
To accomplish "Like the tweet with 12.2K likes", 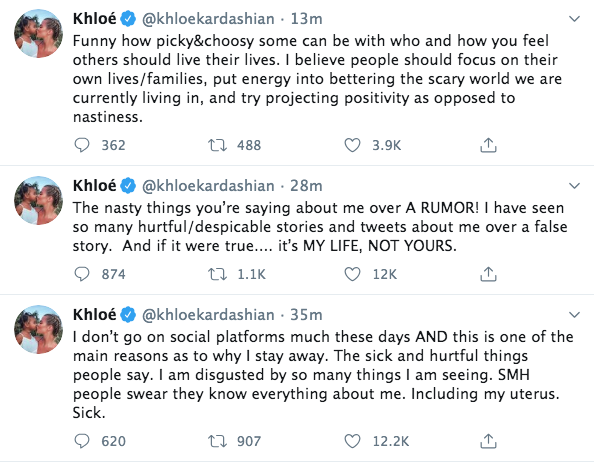I will [352, 441].
